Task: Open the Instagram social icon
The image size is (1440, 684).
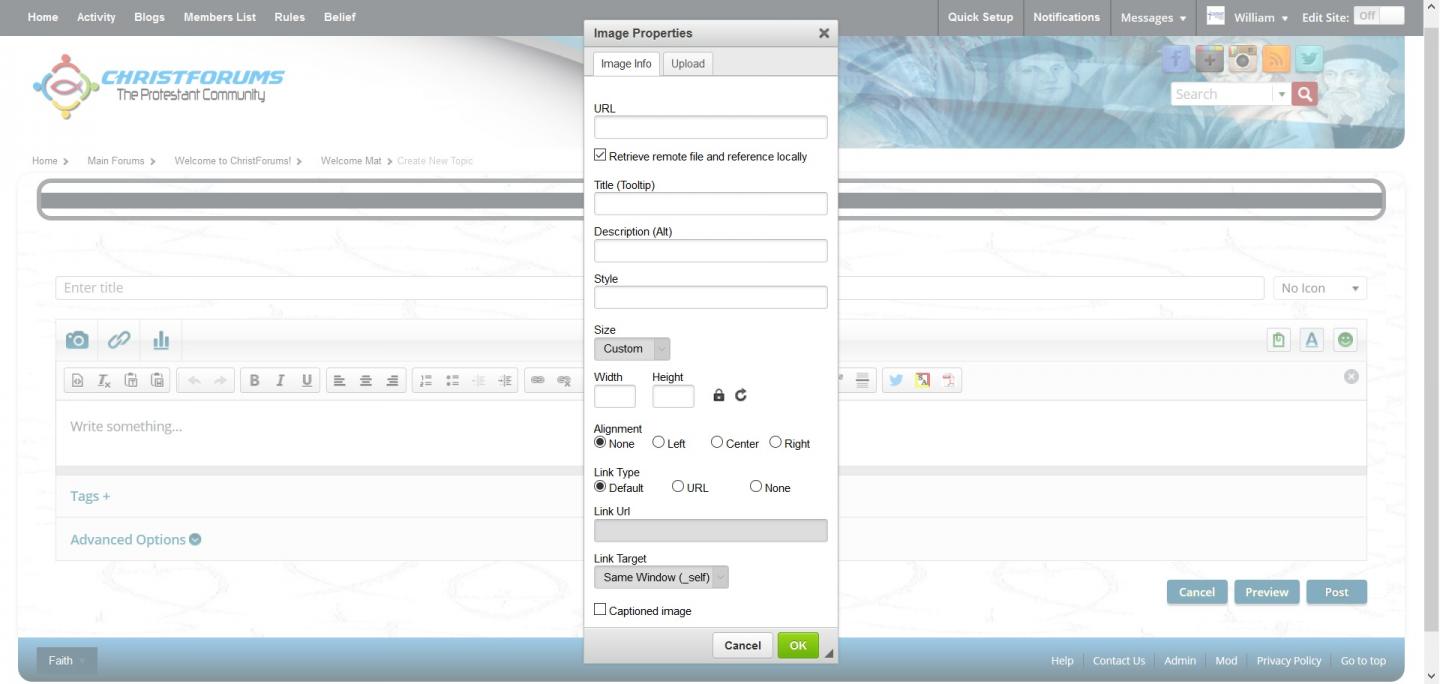Action: (1243, 59)
